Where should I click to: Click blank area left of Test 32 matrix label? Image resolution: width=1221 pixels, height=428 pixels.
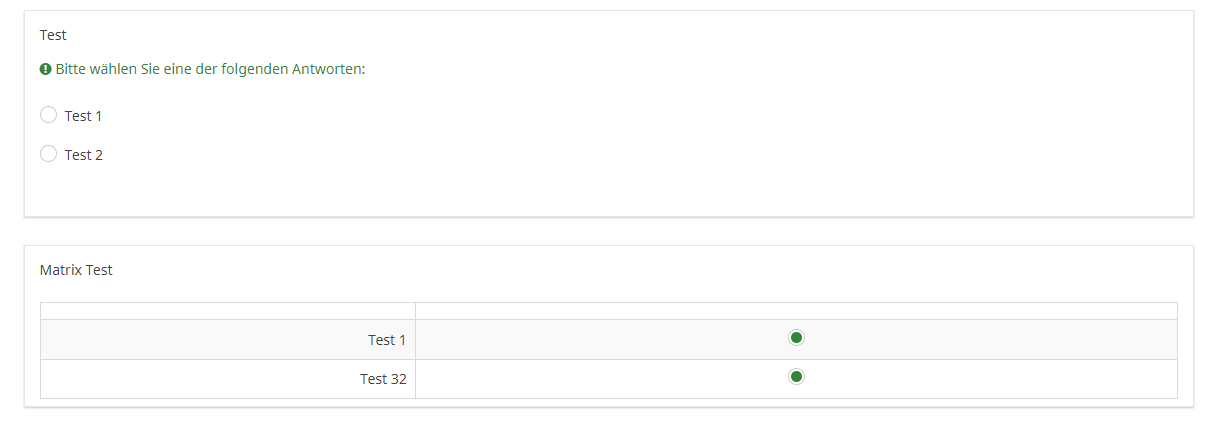pos(200,379)
